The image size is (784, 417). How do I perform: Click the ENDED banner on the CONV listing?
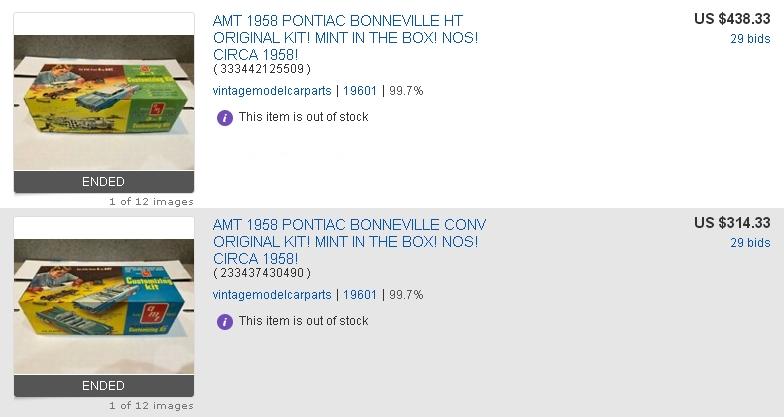[x=104, y=386]
